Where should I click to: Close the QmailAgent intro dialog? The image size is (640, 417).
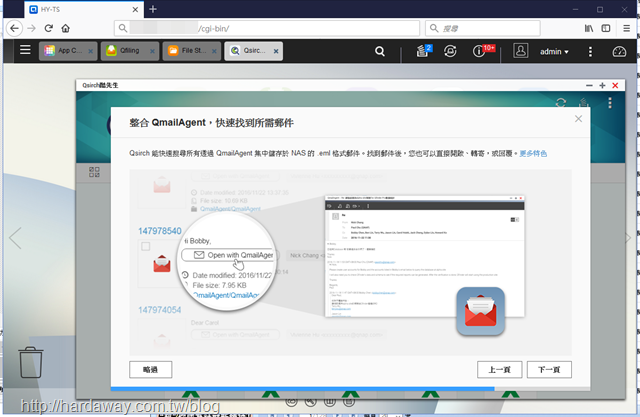578,119
